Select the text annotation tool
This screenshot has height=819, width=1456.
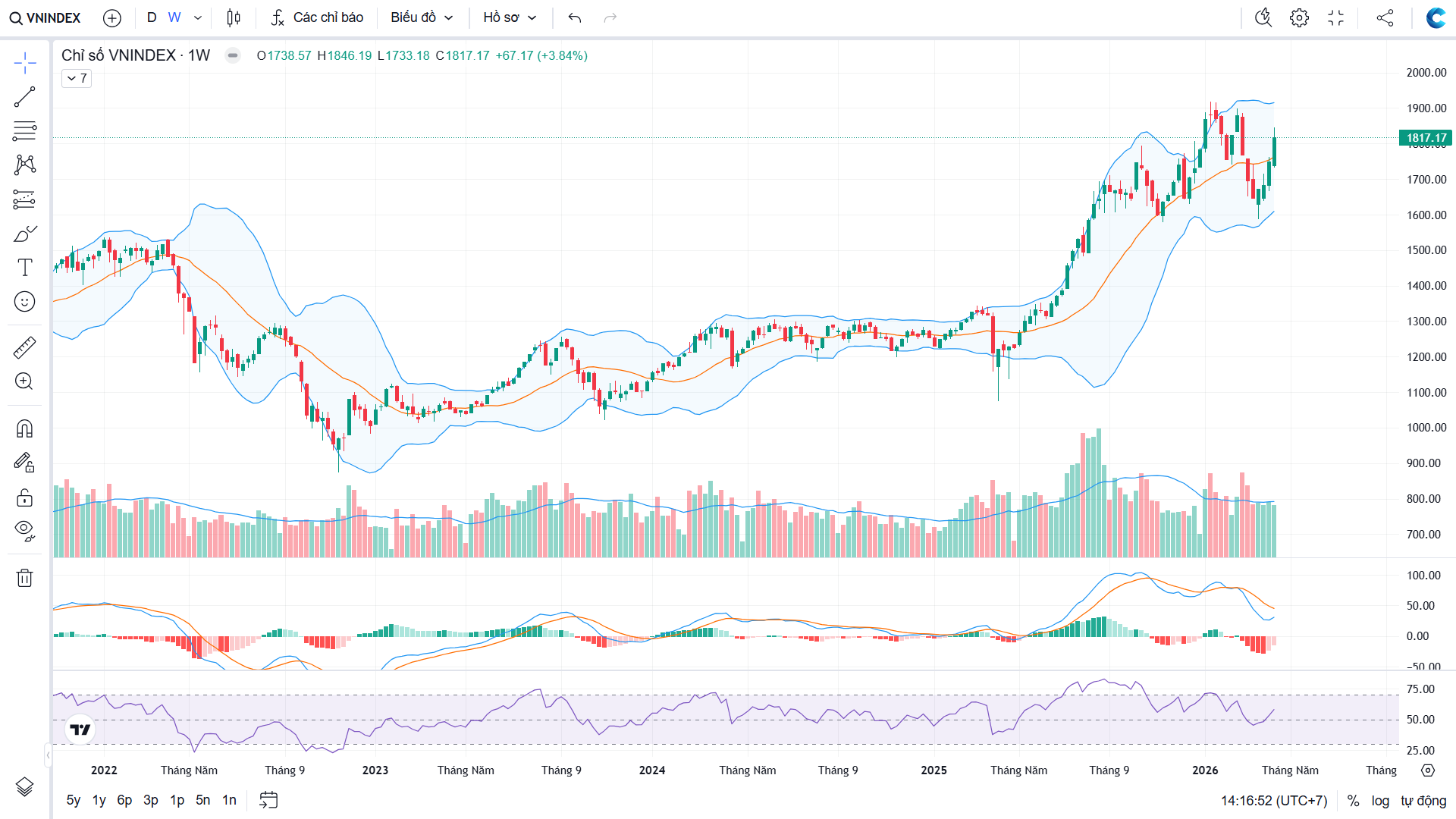pyautogui.click(x=24, y=267)
